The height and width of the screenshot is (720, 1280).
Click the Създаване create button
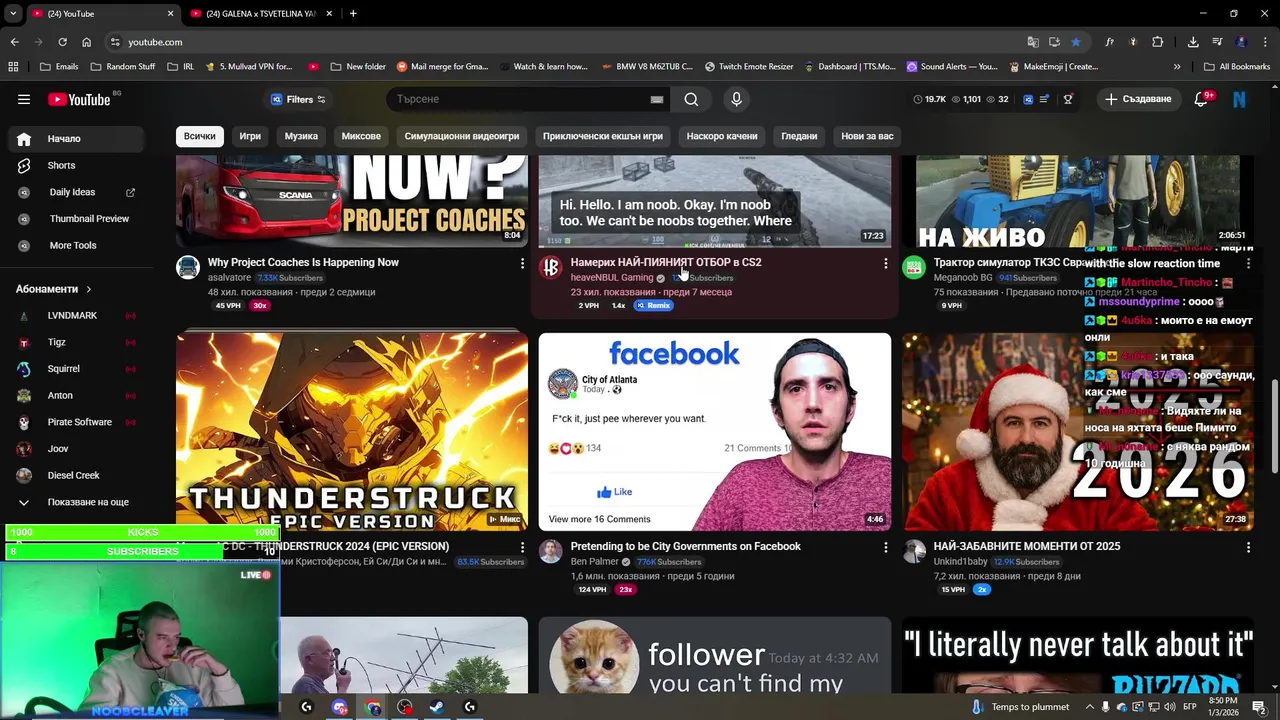(x=1138, y=99)
